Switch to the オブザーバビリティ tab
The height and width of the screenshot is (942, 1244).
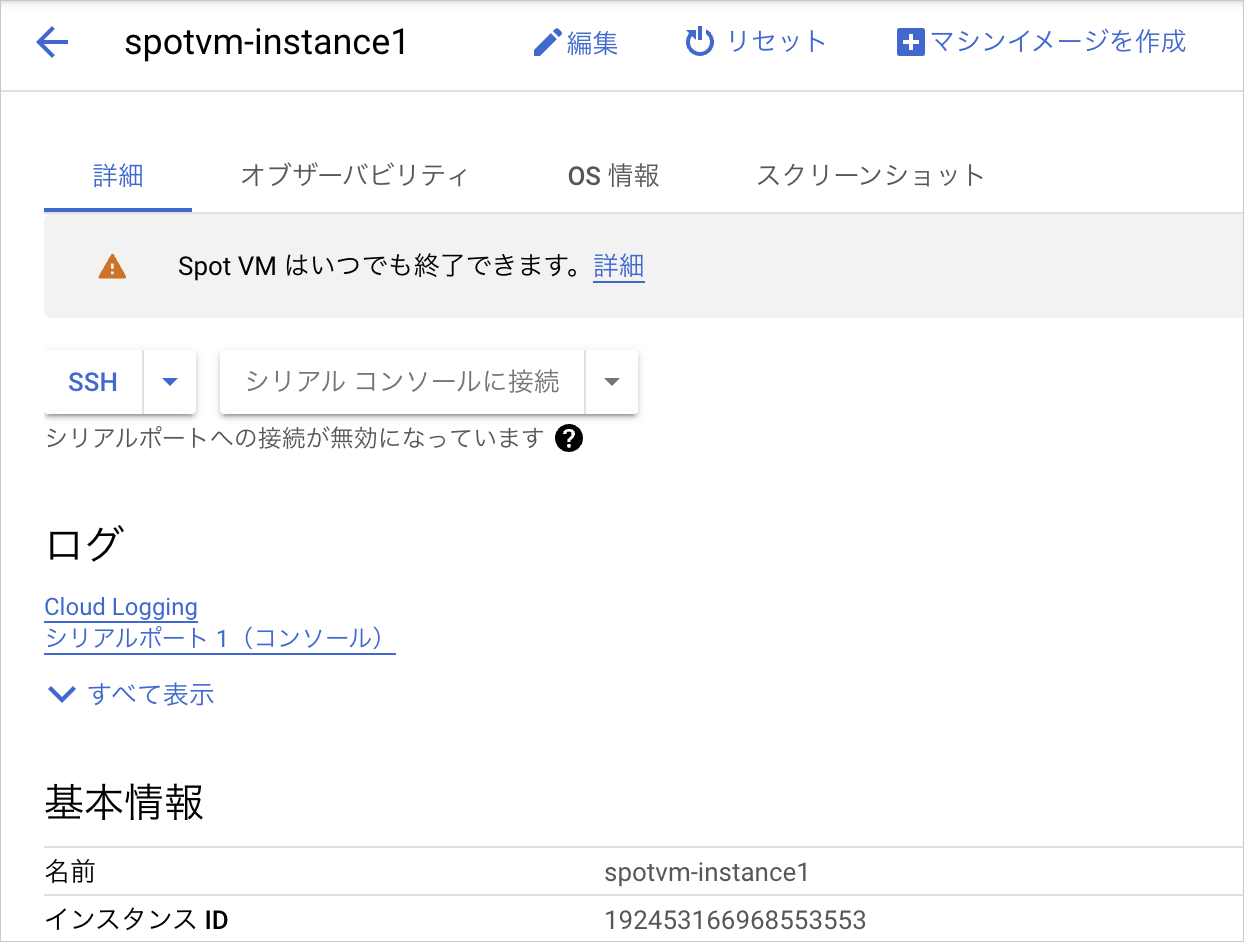click(x=354, y=175)
